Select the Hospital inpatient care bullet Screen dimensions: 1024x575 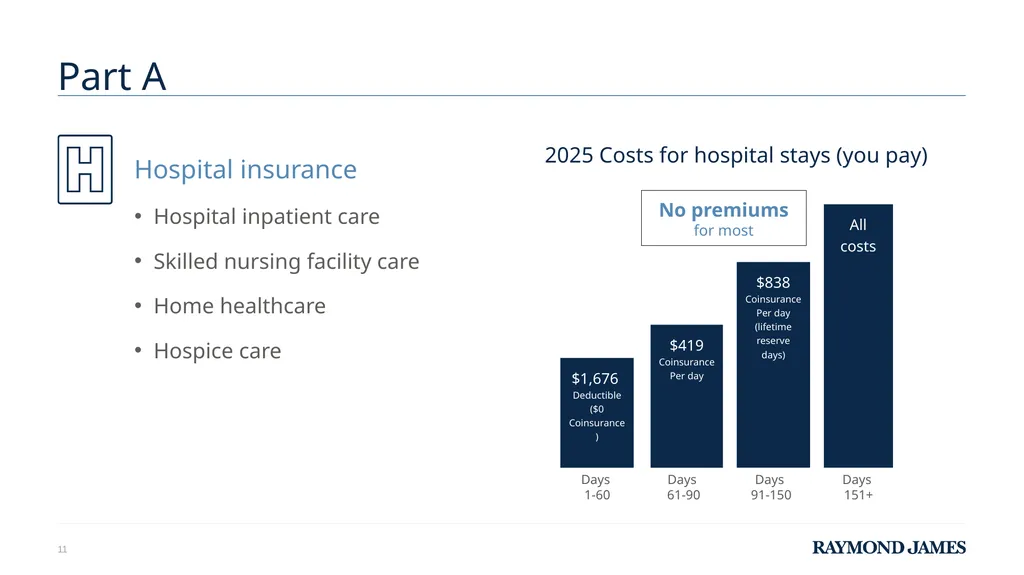266,216
